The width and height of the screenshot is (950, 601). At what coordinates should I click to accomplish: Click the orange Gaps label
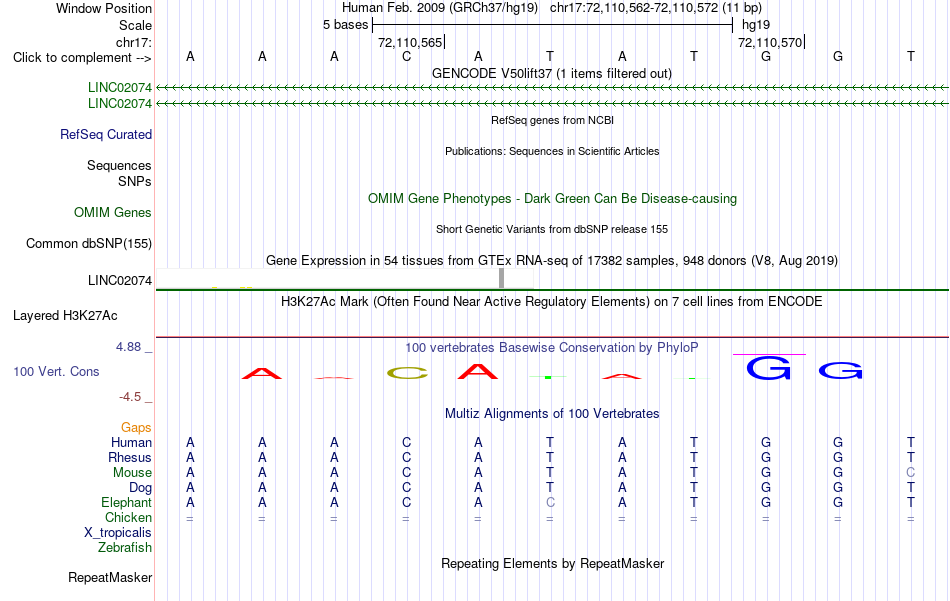coord(136,428)
